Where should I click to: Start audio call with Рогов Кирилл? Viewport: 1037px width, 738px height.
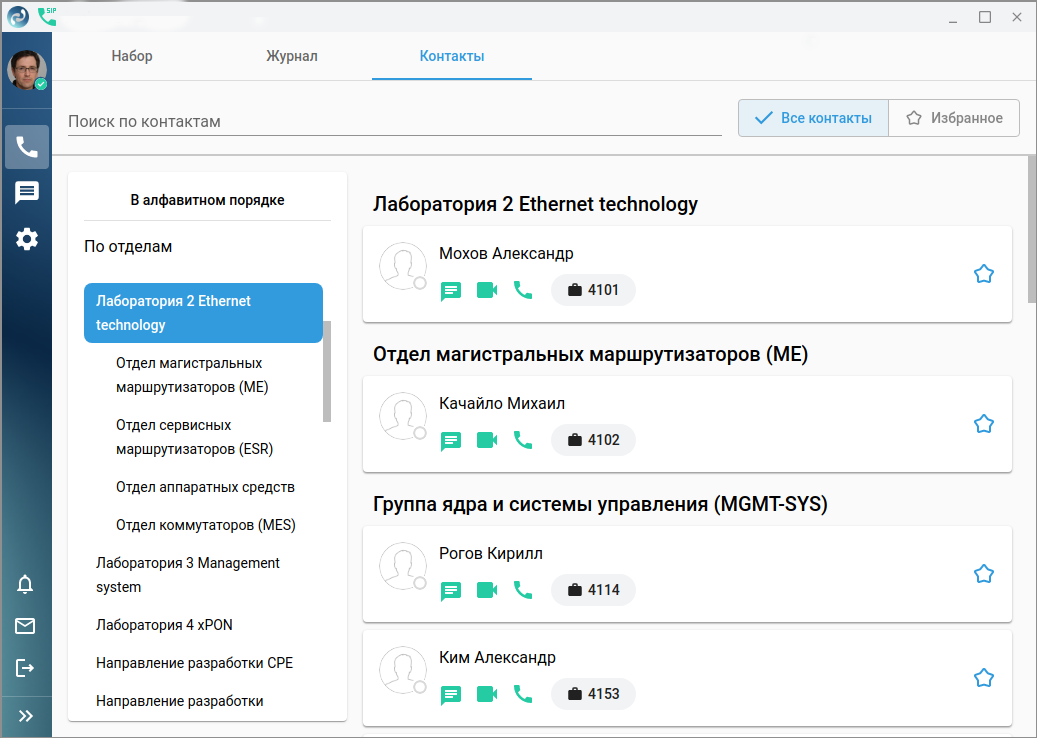point(523,590)
